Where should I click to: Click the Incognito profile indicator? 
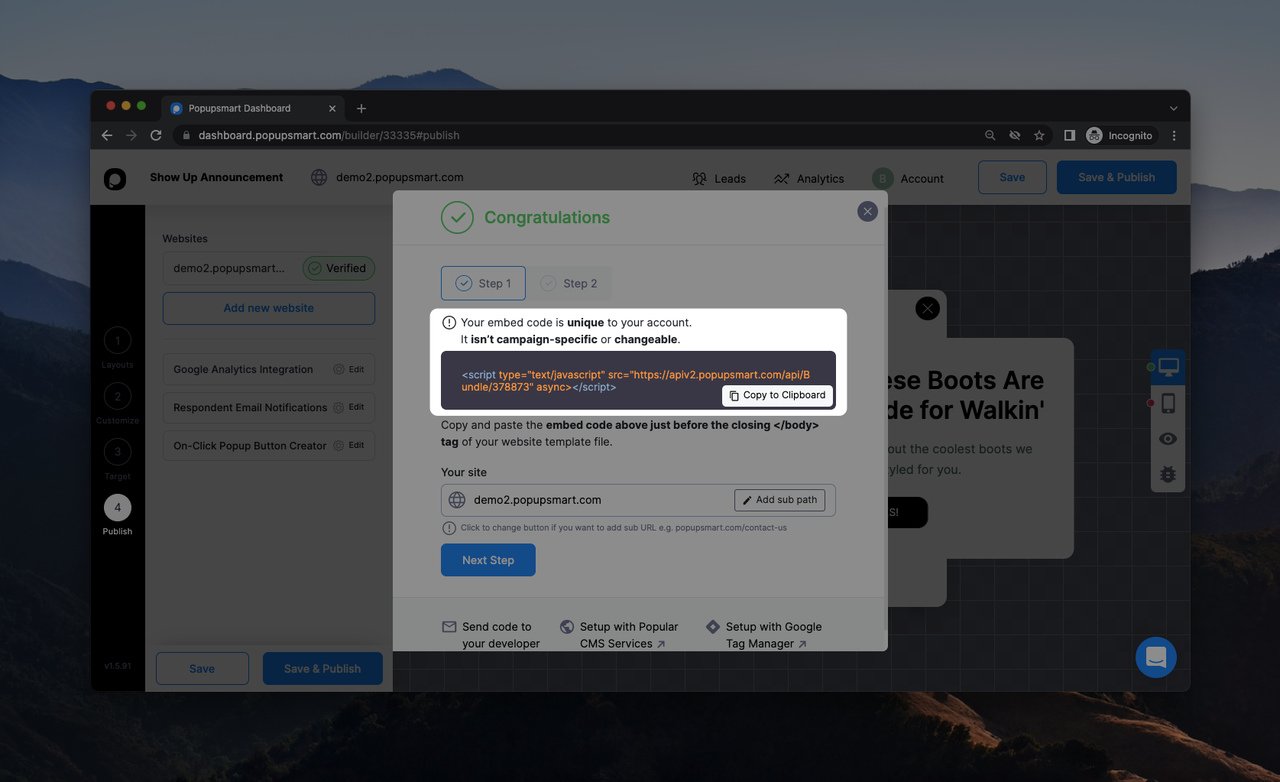pyautogui.click(x=1120, y=135)
